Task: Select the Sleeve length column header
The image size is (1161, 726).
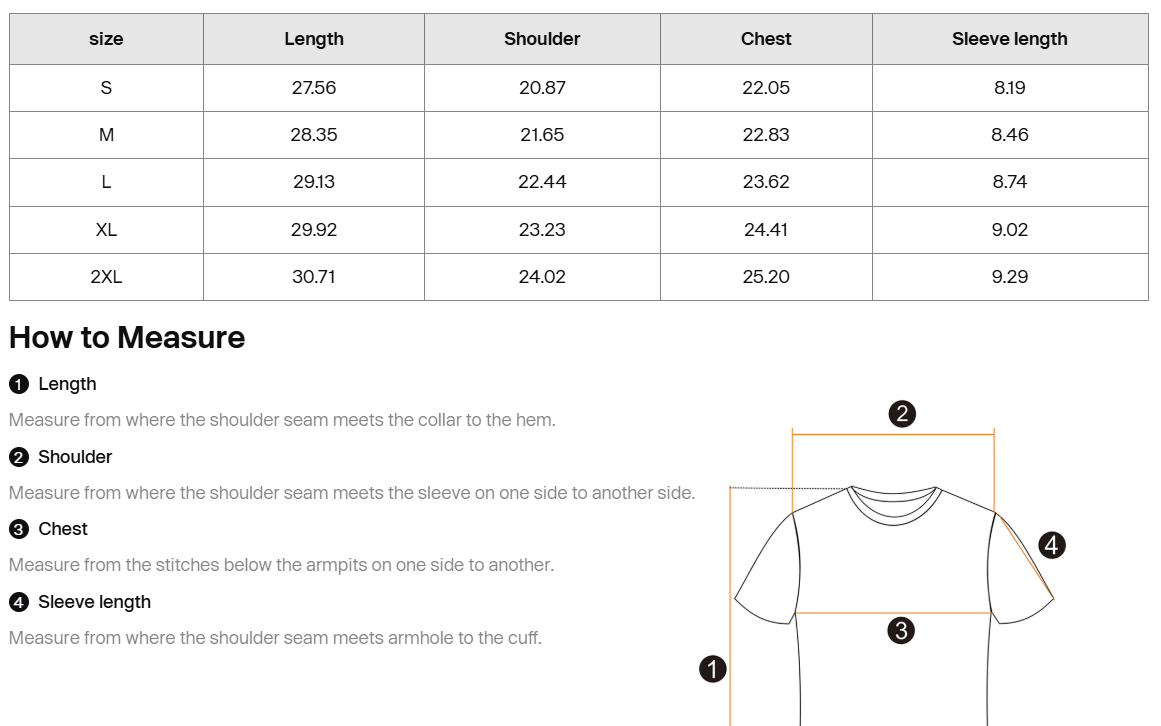Action: [x=1010, y=38]
